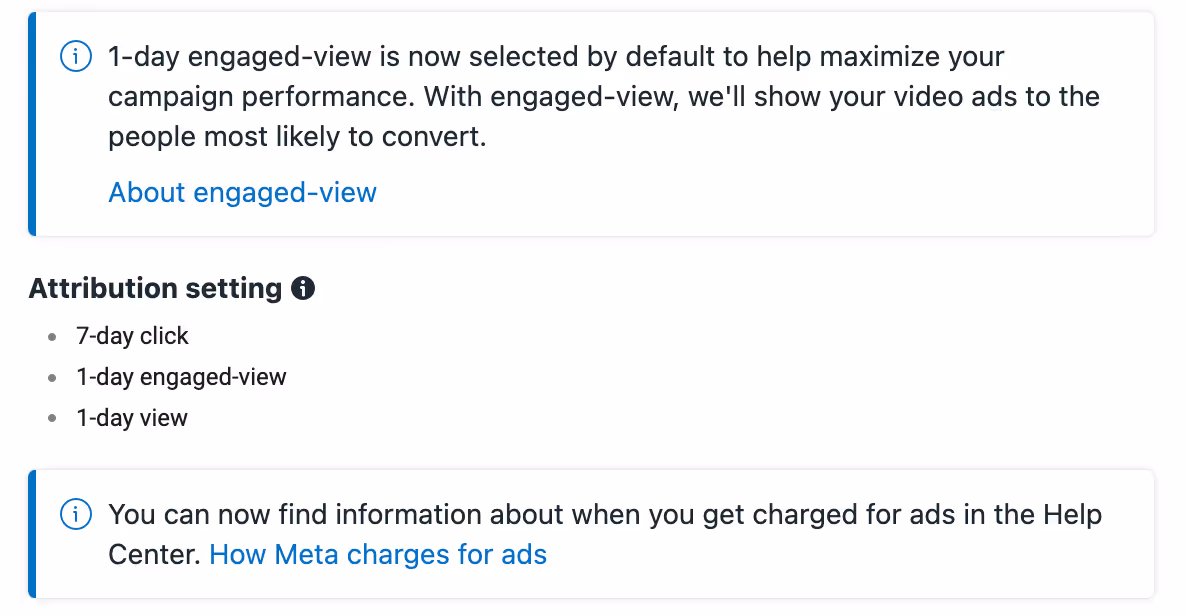
Task: Click the blue accent bar of charges banner
Action: (32, 534)
